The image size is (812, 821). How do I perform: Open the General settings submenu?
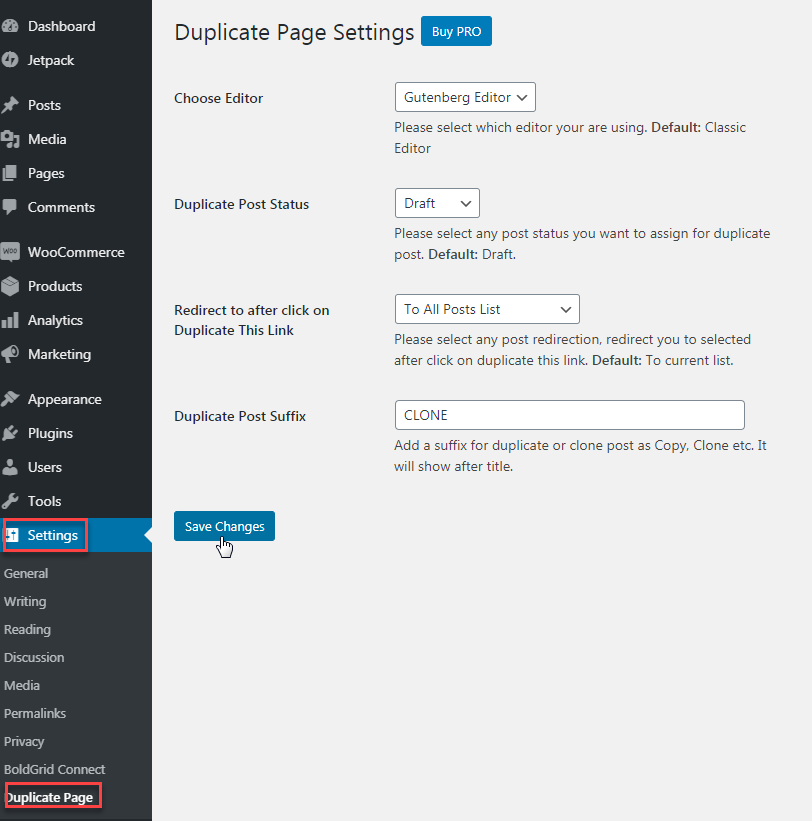tap(26, 573)
